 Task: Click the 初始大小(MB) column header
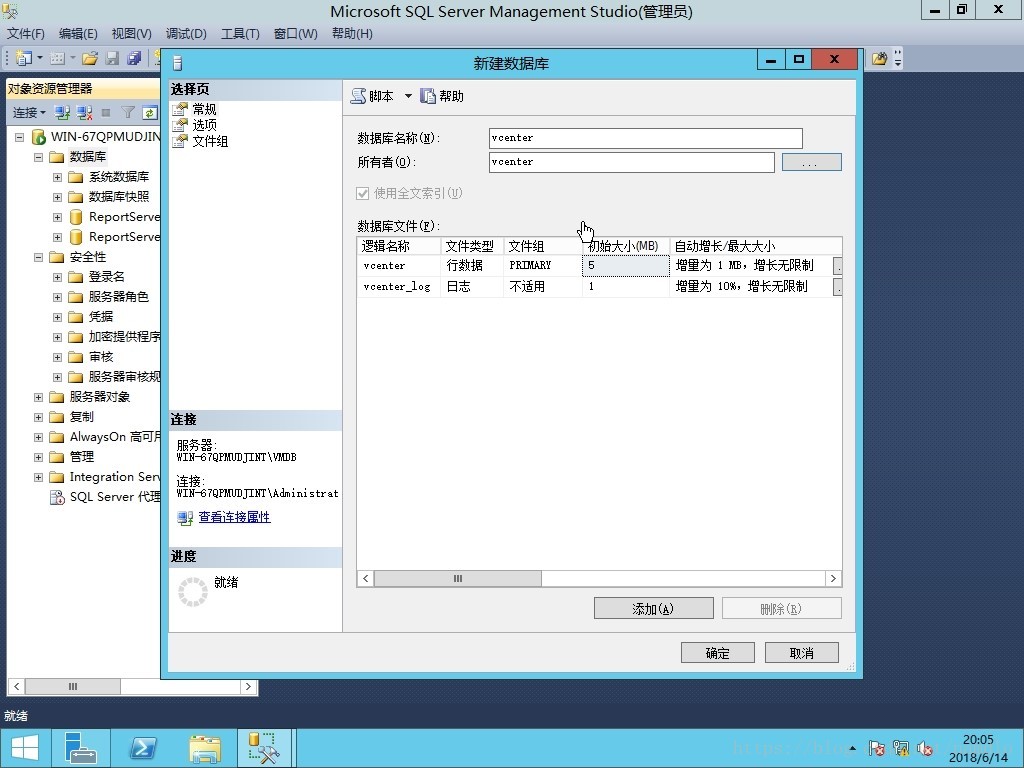click(x=624, y=246)
